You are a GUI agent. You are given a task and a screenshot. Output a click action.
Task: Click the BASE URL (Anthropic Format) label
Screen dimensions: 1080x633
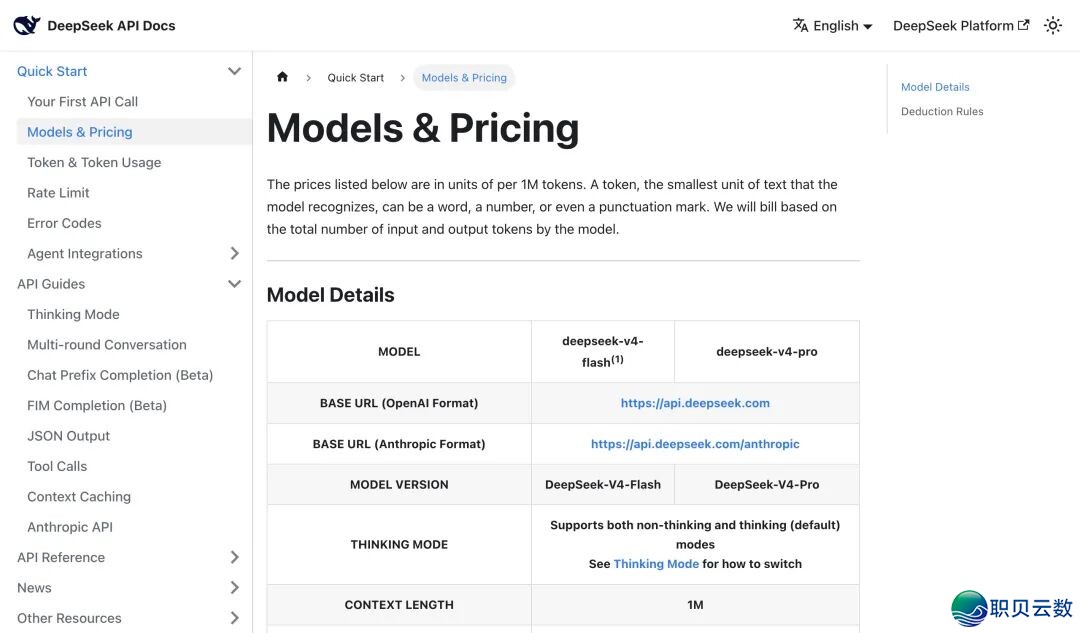coord(399,444)
